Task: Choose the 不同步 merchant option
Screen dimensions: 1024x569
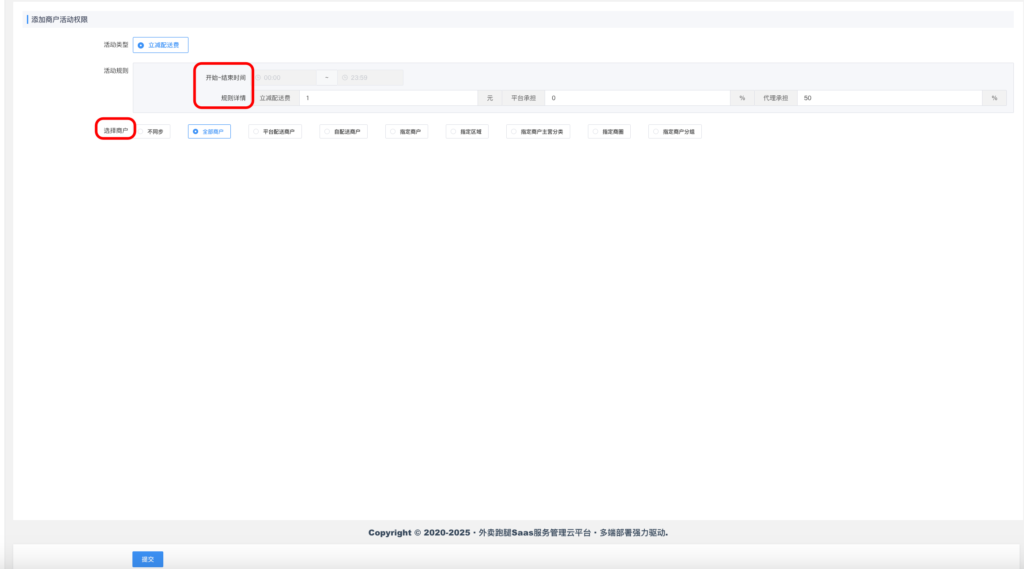Action: coord(152,131)
